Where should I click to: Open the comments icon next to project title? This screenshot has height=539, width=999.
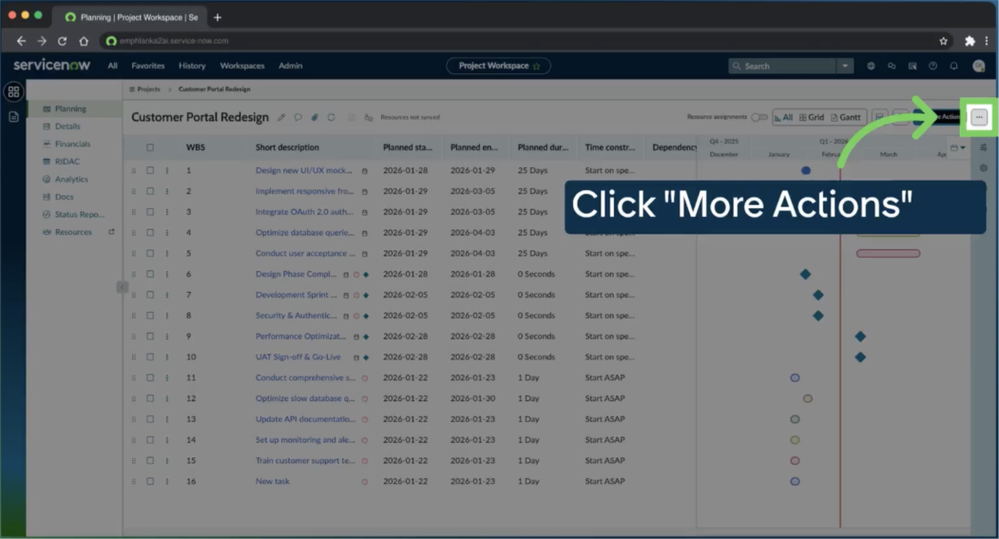pos(298,118)
